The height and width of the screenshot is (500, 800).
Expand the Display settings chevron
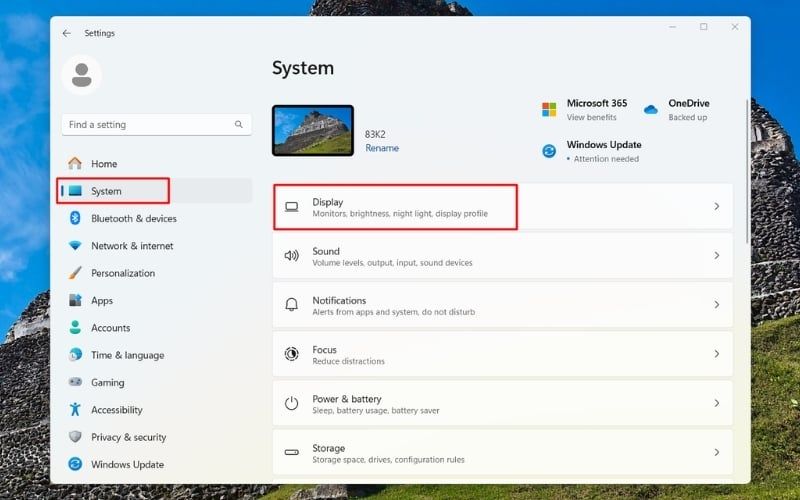click(x=716, y=207)
